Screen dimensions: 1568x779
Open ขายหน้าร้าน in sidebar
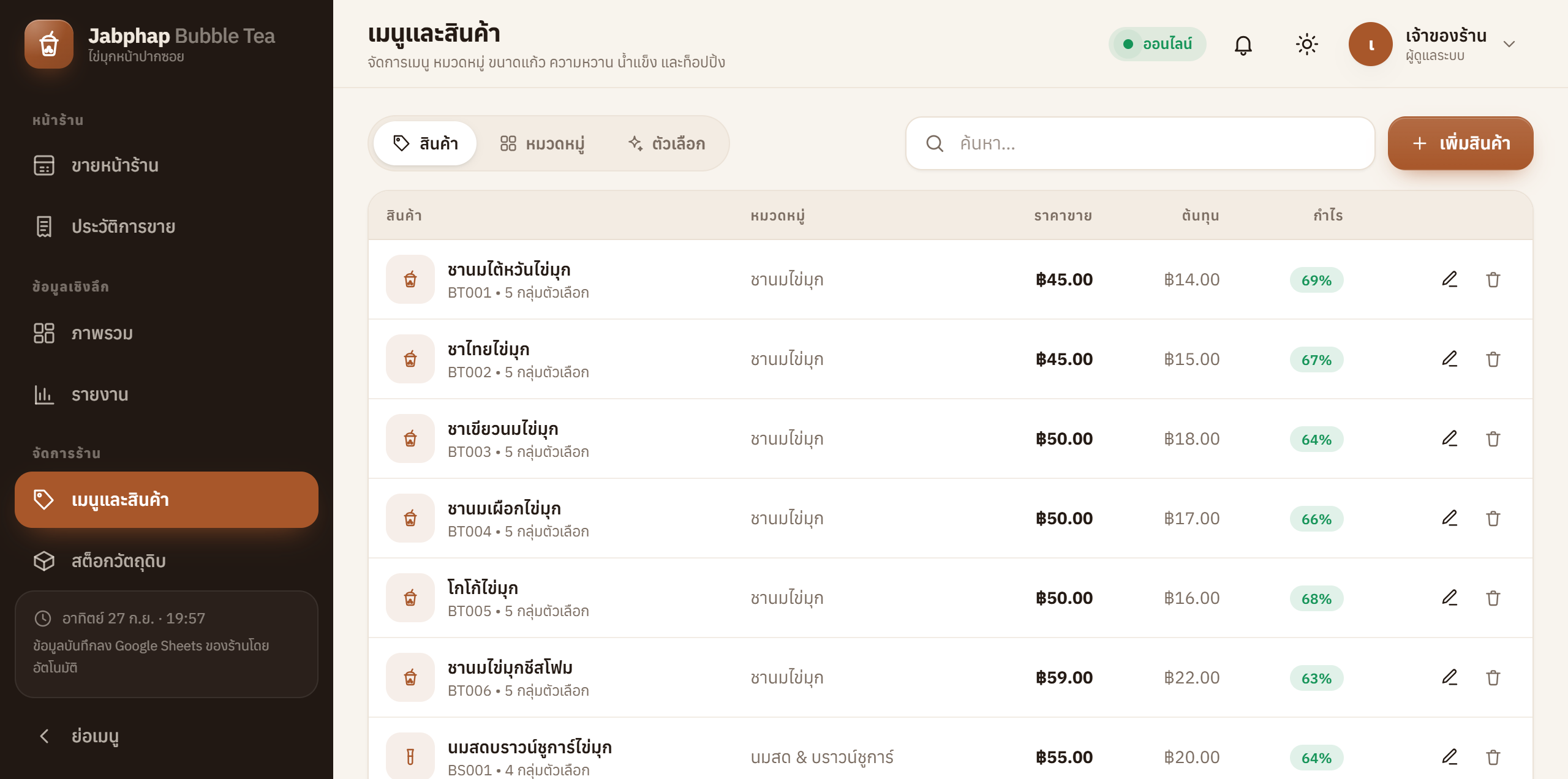coord(167,165)
